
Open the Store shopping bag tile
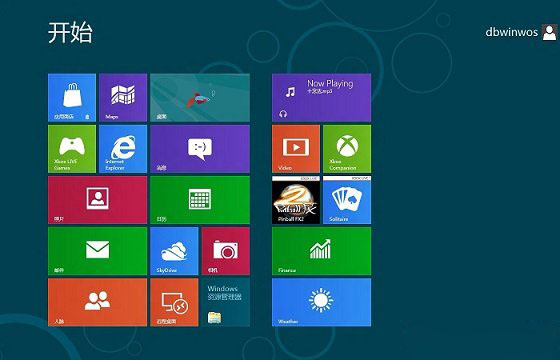[72, 98]
